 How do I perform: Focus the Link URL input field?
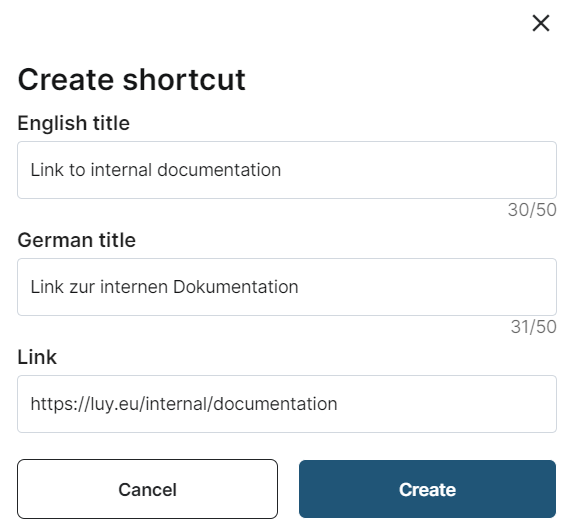(287, 404)
